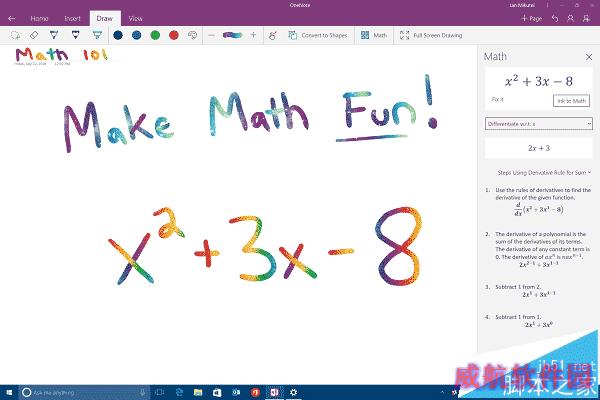The width and height of the screenshot is (600, 400).
Task: Select the Lasso Select tool
Action: pos(14,35)
